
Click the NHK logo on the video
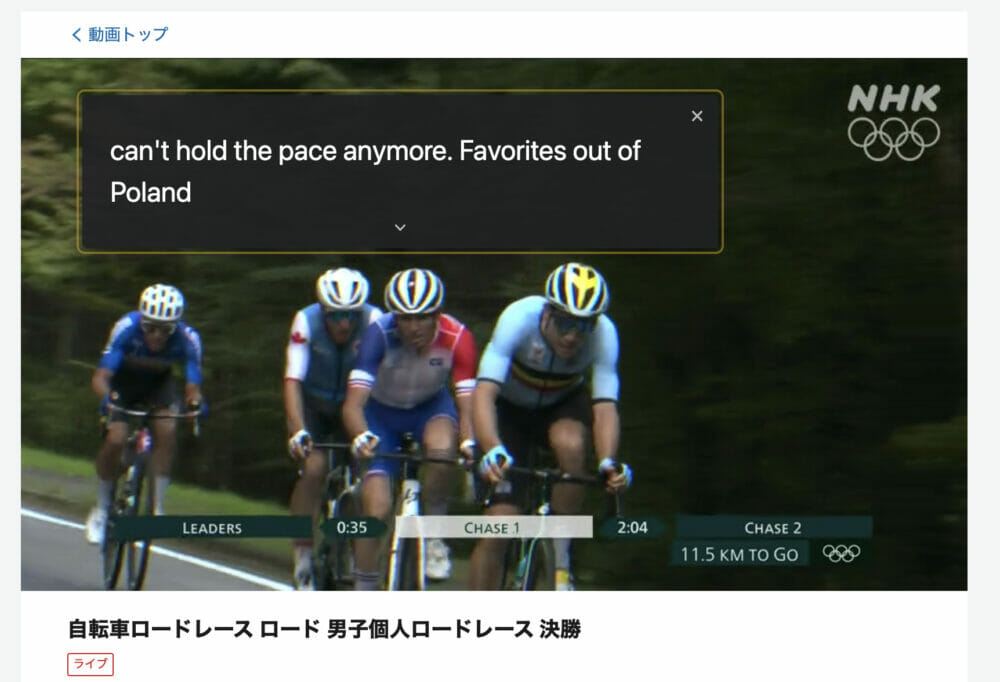point(893,99)
